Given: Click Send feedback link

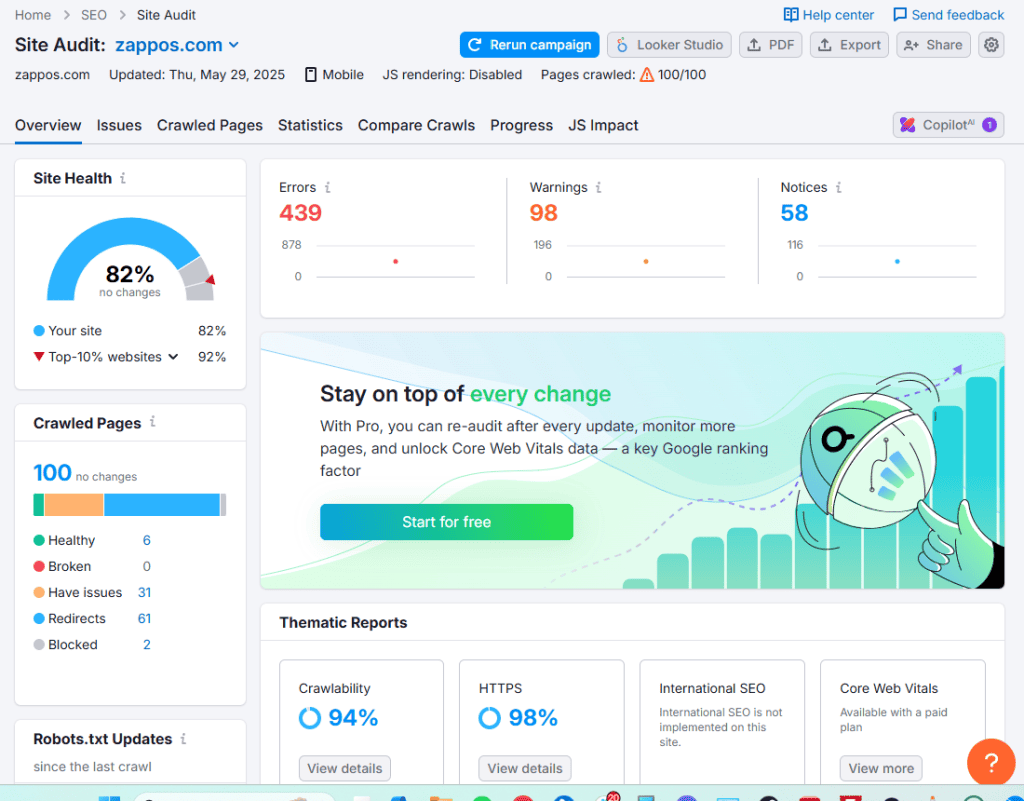Looking at the screenshot, I should tap(948, 15).
